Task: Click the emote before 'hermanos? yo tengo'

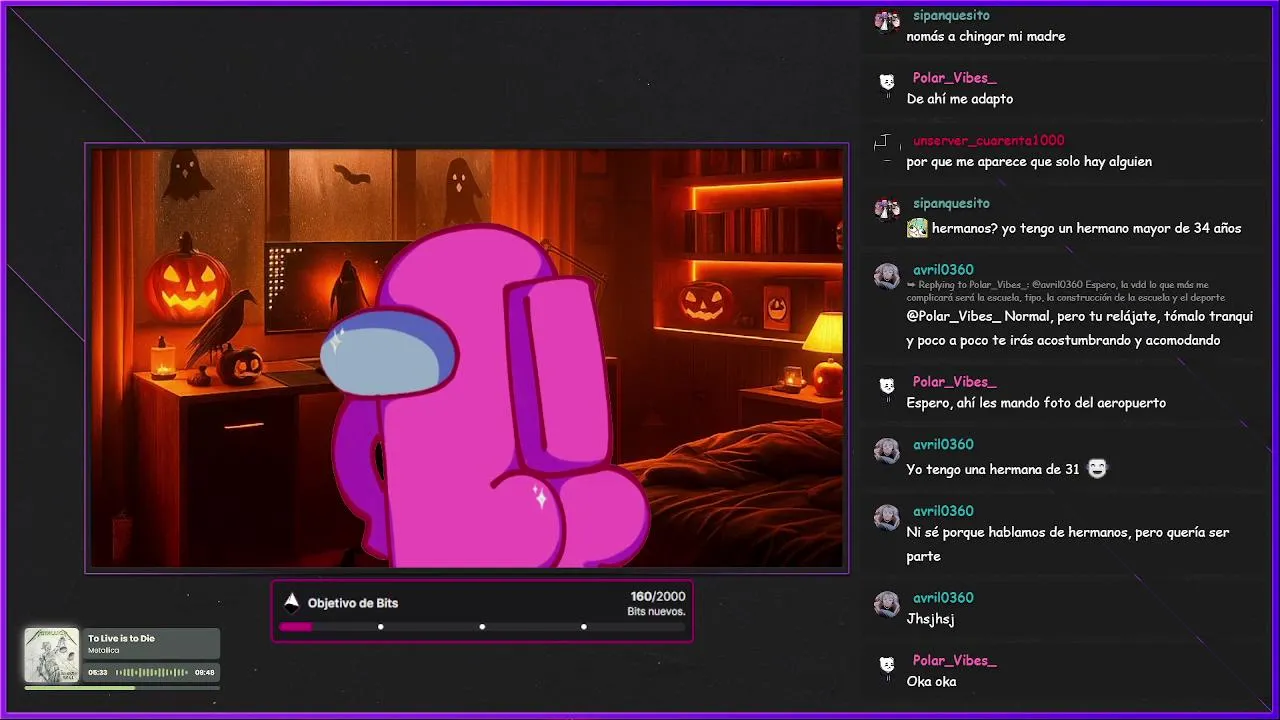Action: coord(917,228)
